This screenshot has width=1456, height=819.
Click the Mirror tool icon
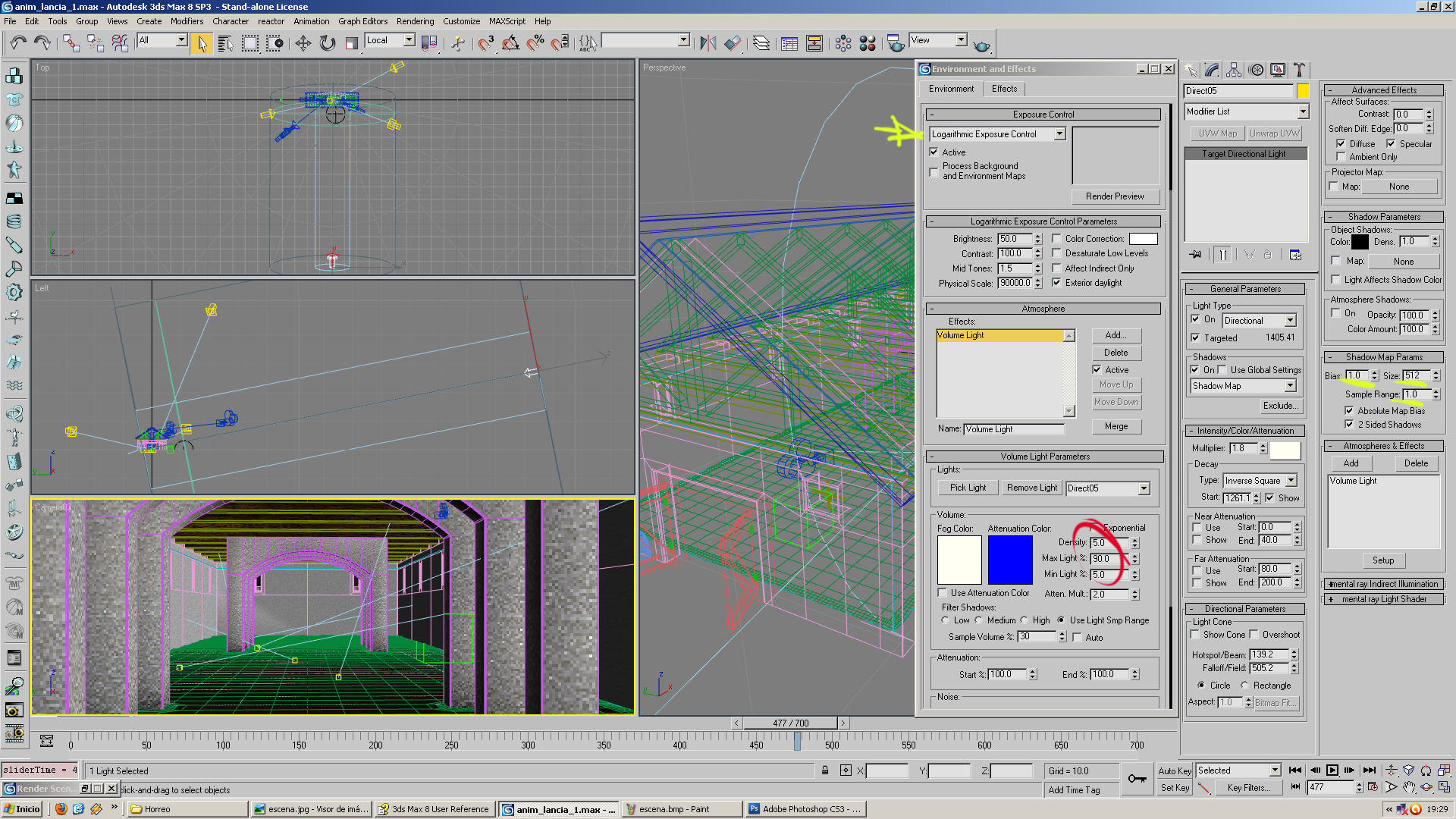tap(708, 43)
